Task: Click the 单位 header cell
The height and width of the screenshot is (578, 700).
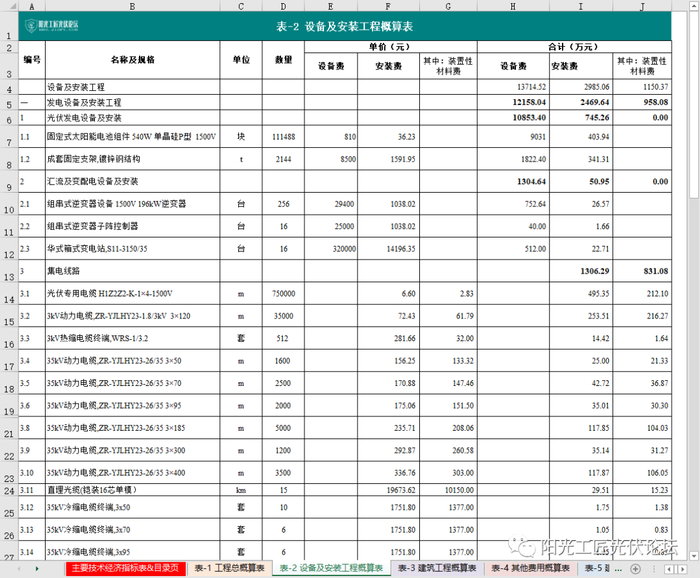Action: click(241, 60)
